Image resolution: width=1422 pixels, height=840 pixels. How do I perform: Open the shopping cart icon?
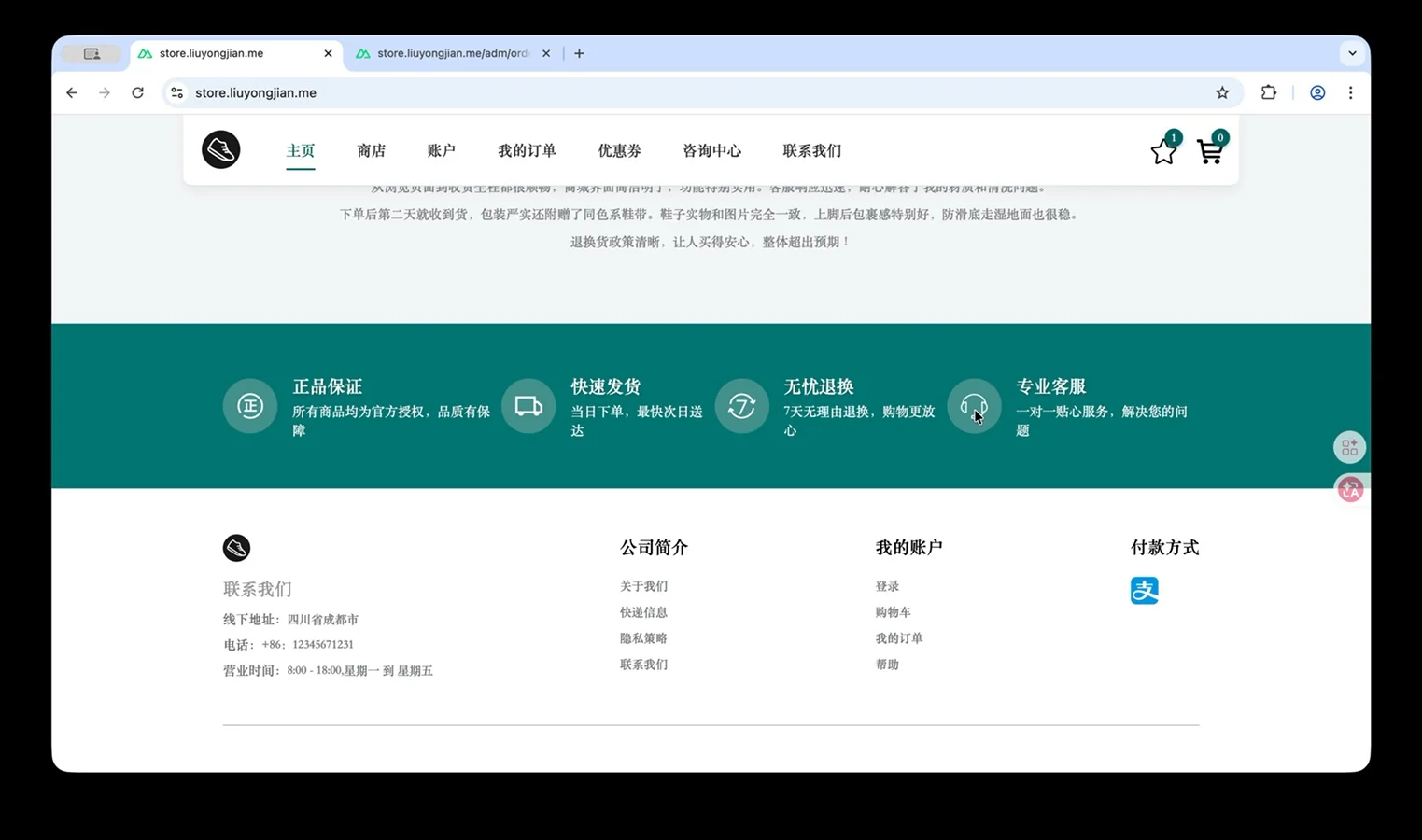click(x=1210, y=151)
